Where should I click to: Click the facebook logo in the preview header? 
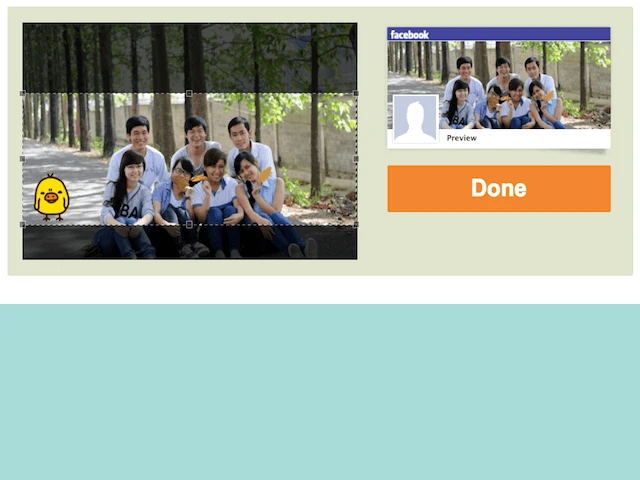(x=409, y=35)
